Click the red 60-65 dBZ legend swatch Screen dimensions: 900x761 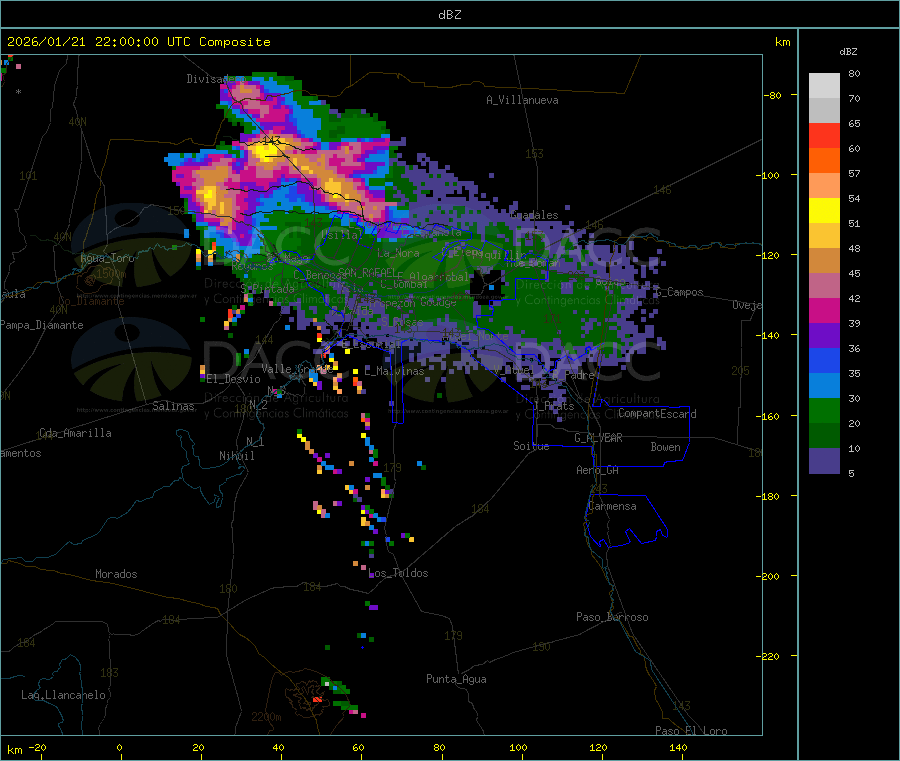coord(824,136)
